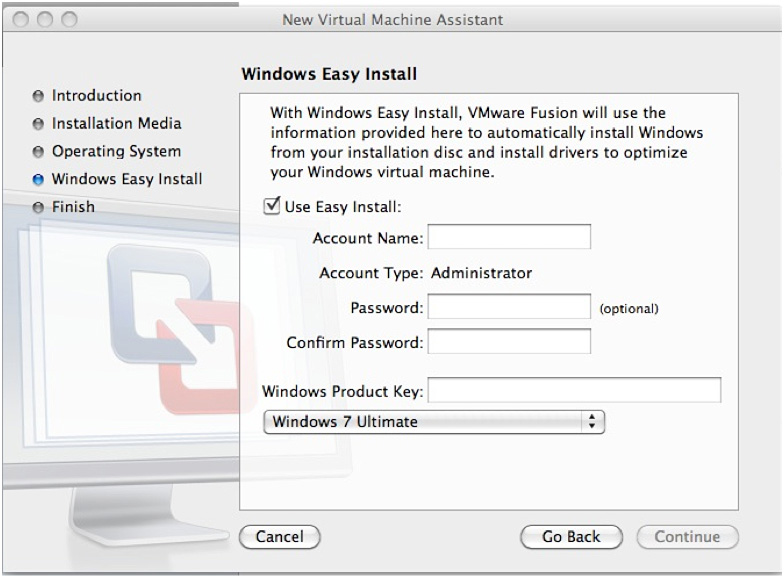Click the Account Name input field
This screenshot has height=578, width=784.
[x=509, y=236]
